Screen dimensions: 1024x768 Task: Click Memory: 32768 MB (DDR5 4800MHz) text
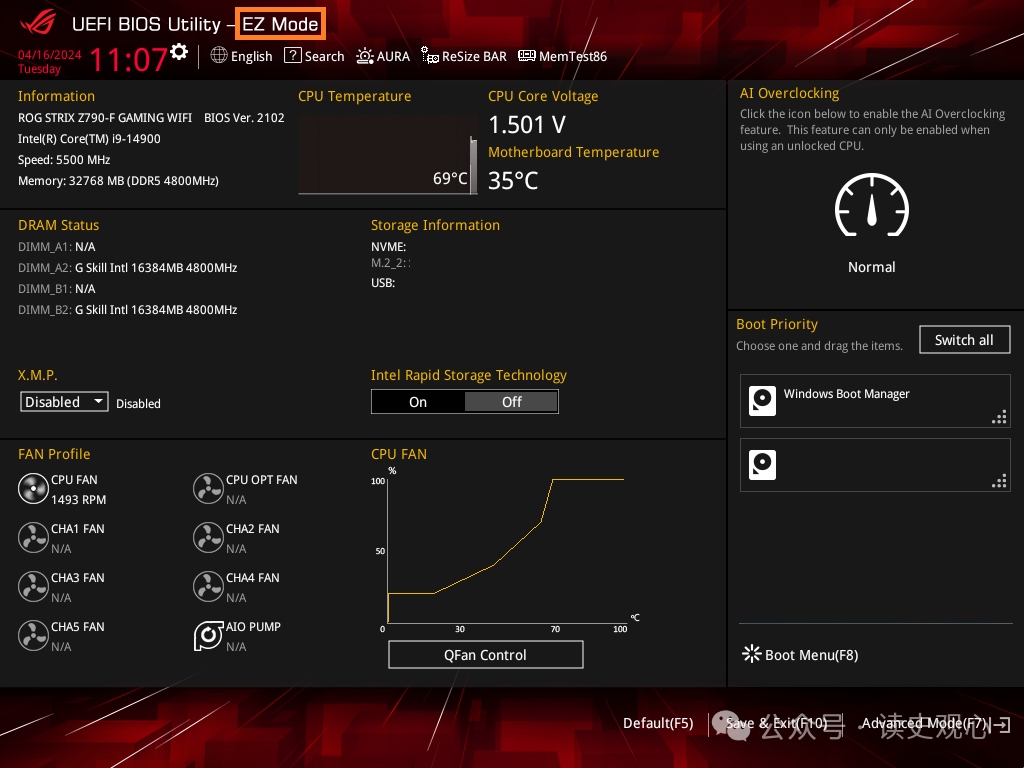[x=118, y=181]
